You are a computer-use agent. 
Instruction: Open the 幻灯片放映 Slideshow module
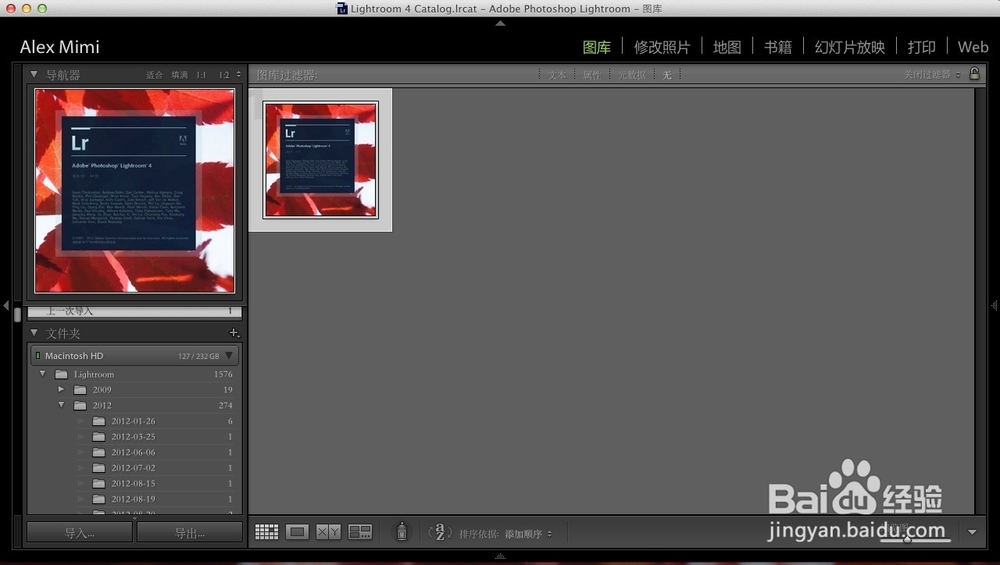849,47
